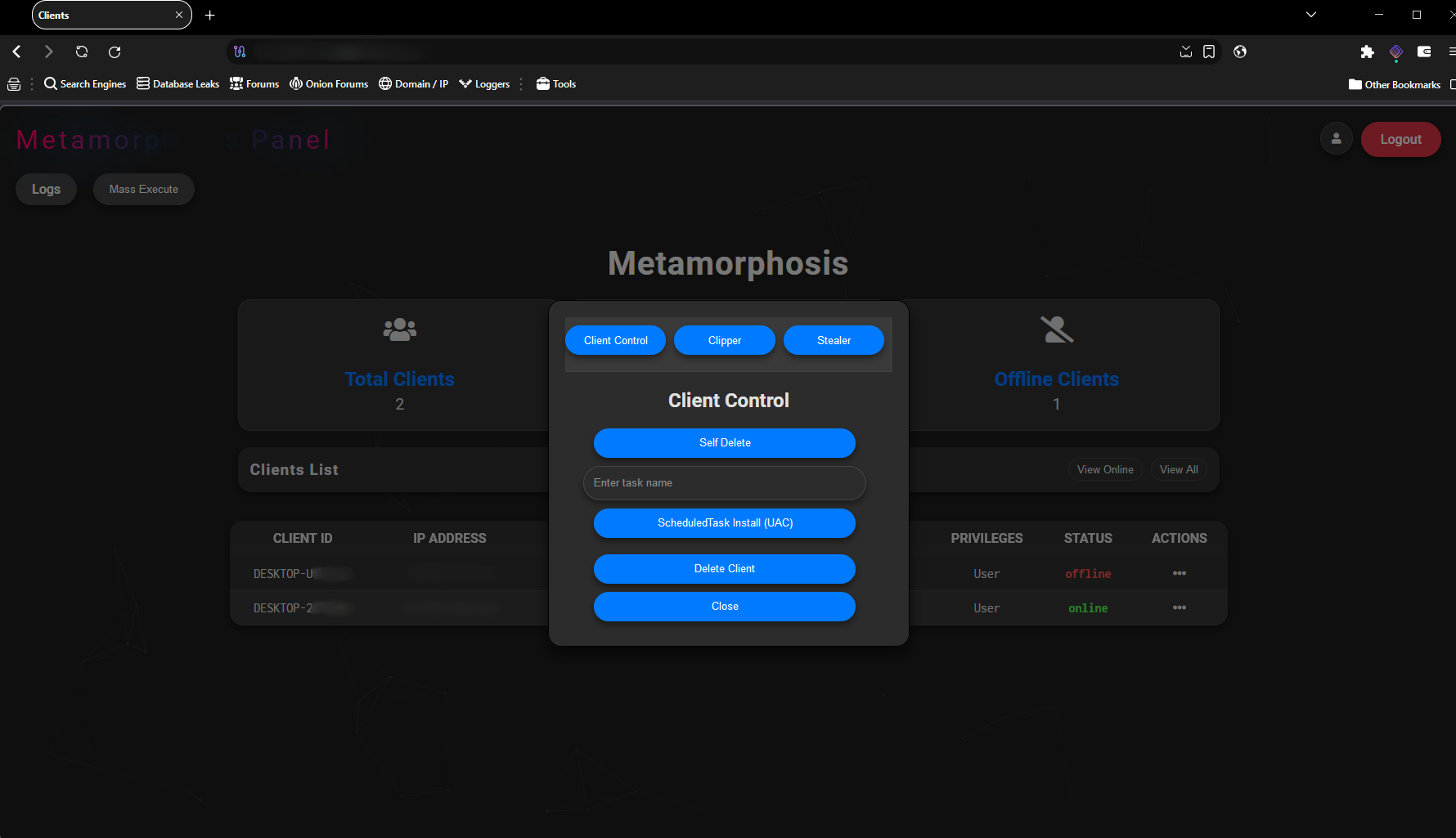Open the Database Leaks bookmark folder
This screenshot has width=1456, height=838.
(x=178, y=84)
